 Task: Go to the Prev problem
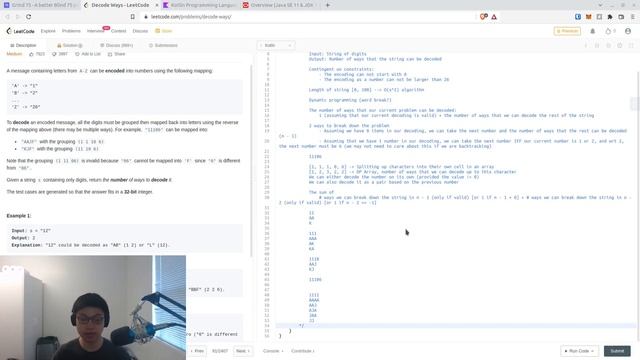pyautogui.click(x=197, y=351)
